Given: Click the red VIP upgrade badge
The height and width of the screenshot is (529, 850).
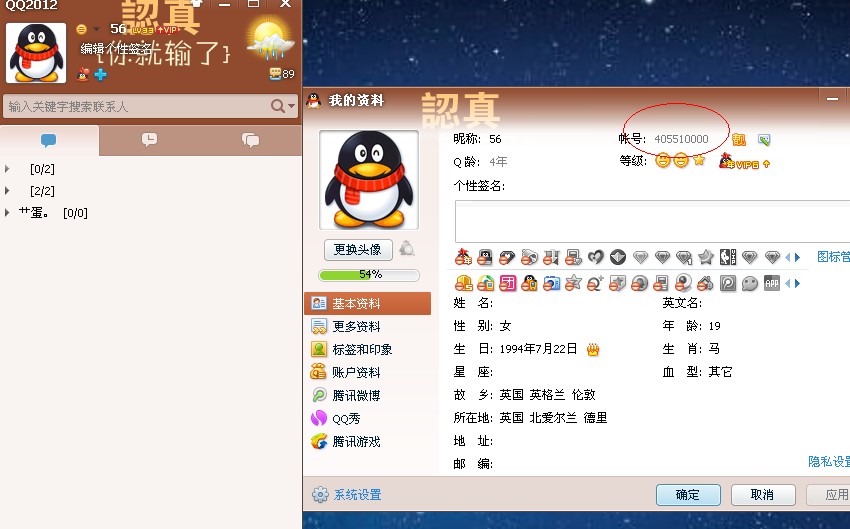Looking at the screenshot, I should click(x=167, y=30).
